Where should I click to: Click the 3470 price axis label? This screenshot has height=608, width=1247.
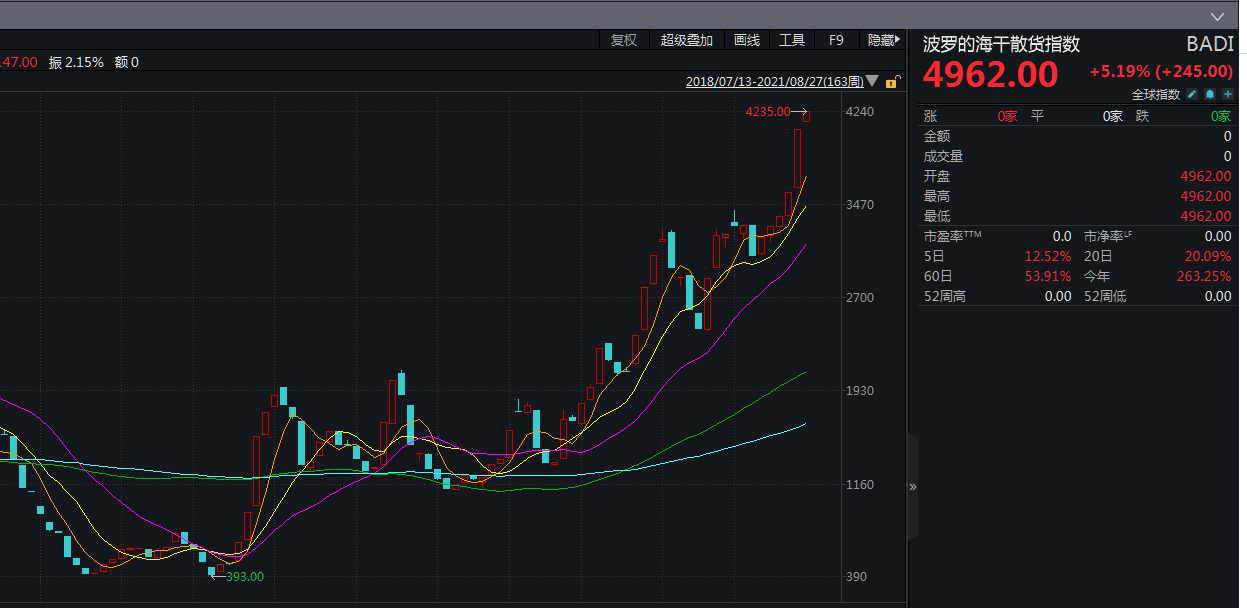860,205
